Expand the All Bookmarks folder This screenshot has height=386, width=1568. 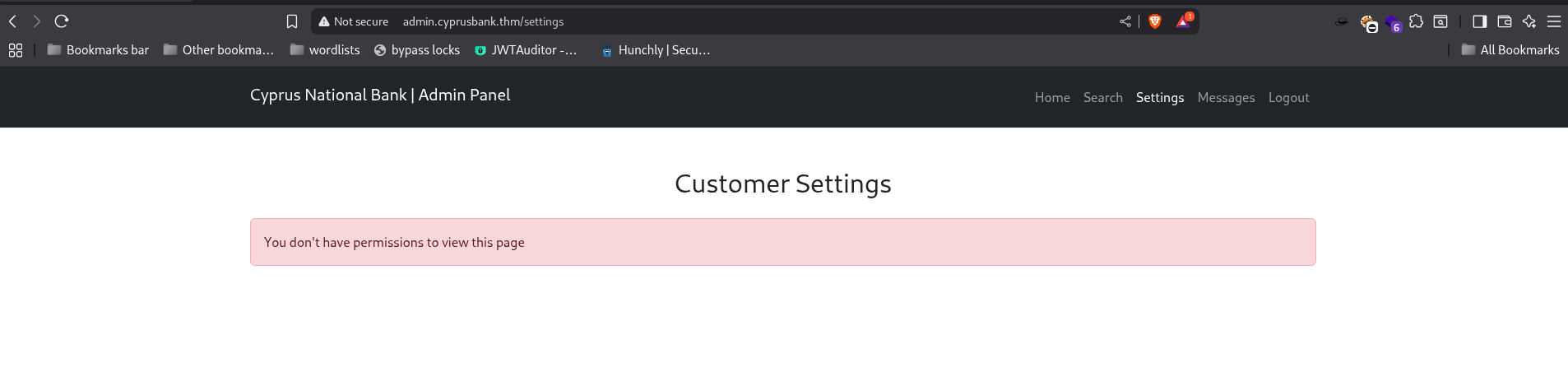pos(1510,50)
